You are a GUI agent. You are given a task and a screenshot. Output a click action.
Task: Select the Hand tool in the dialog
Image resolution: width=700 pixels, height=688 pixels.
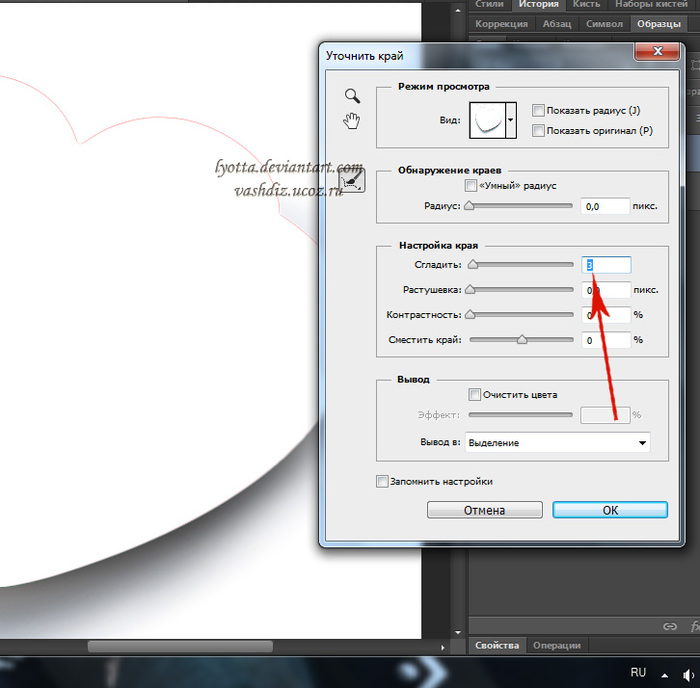[x=352, y=121]
